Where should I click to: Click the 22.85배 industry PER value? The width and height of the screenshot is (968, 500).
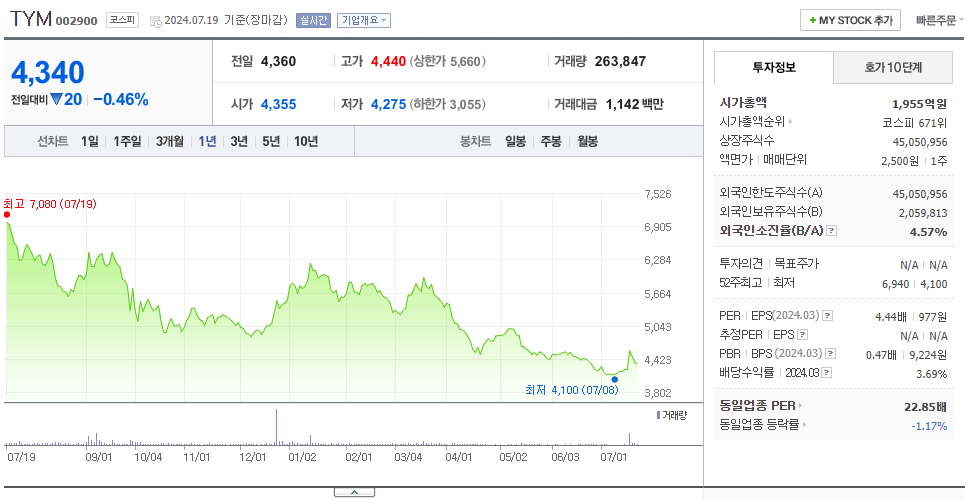(x=925, y=407)
